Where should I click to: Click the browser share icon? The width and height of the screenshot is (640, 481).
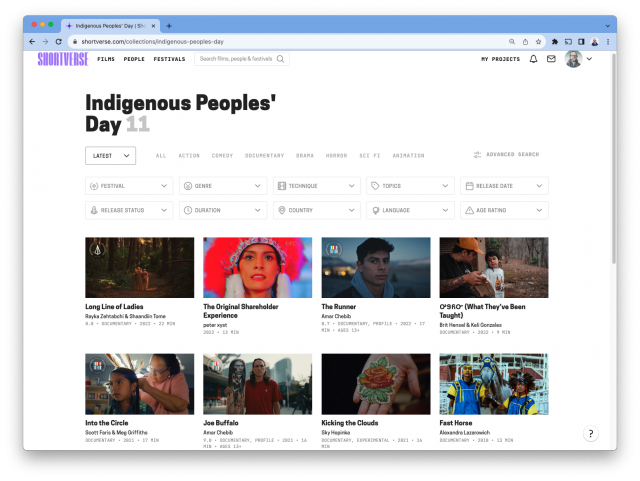(x=525, y=42)
